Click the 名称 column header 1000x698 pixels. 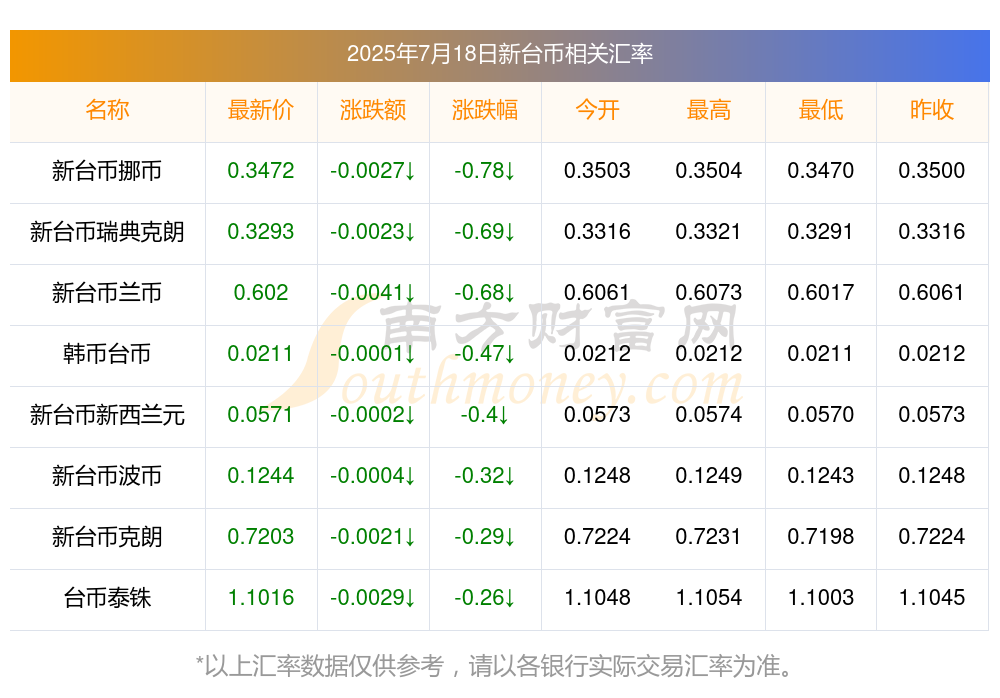click(x=107, y=110)
